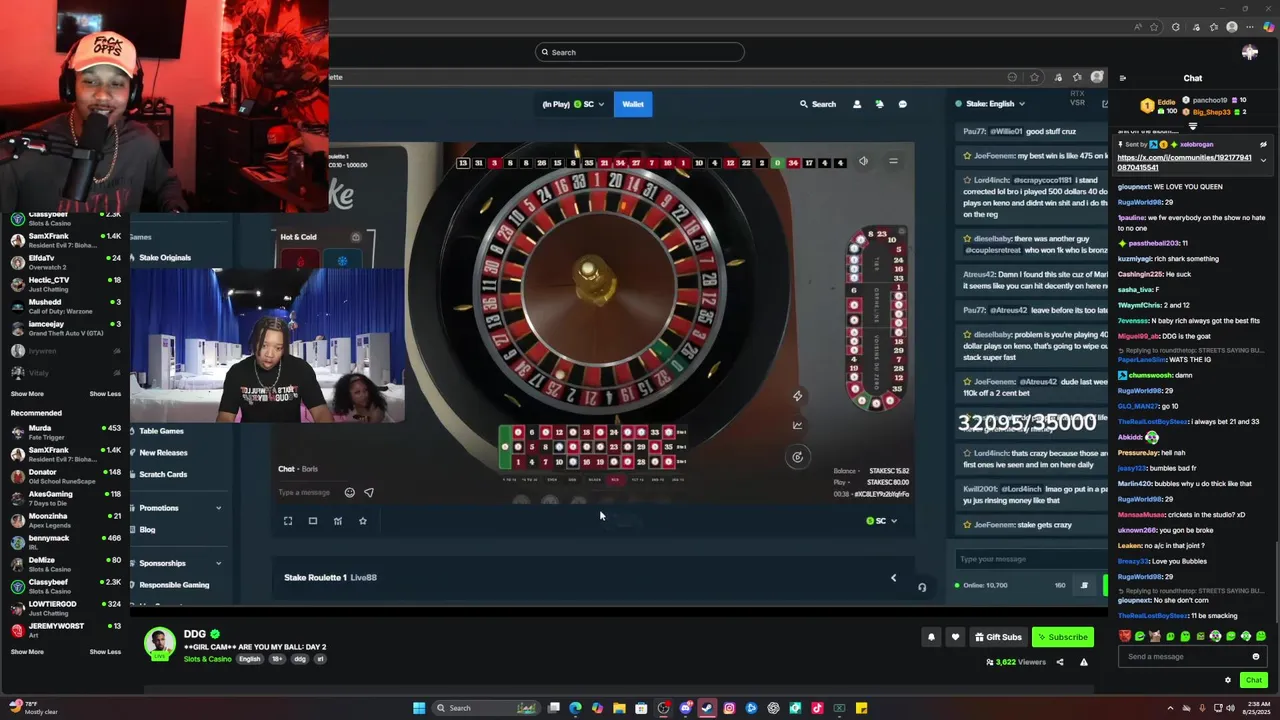
Task: Click the Stake Search magnifier button
Action: (x=817, y=104)
